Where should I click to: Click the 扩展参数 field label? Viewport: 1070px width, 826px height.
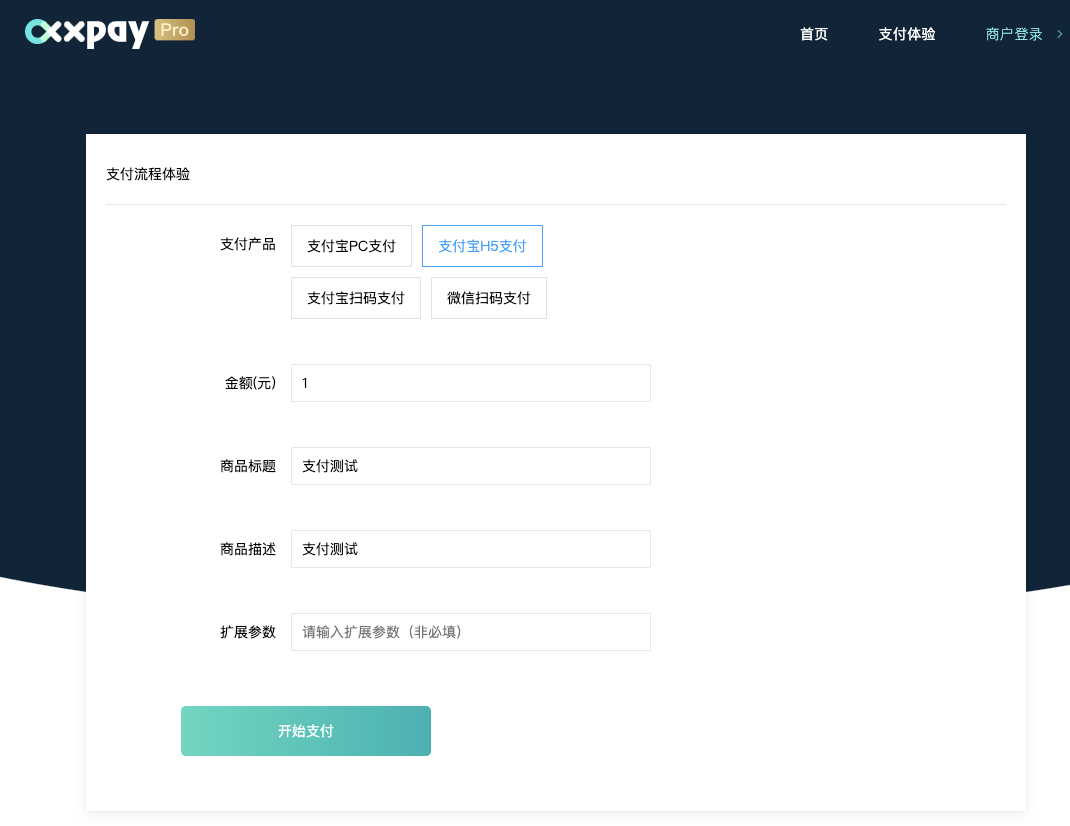click(x=247, y=632)
